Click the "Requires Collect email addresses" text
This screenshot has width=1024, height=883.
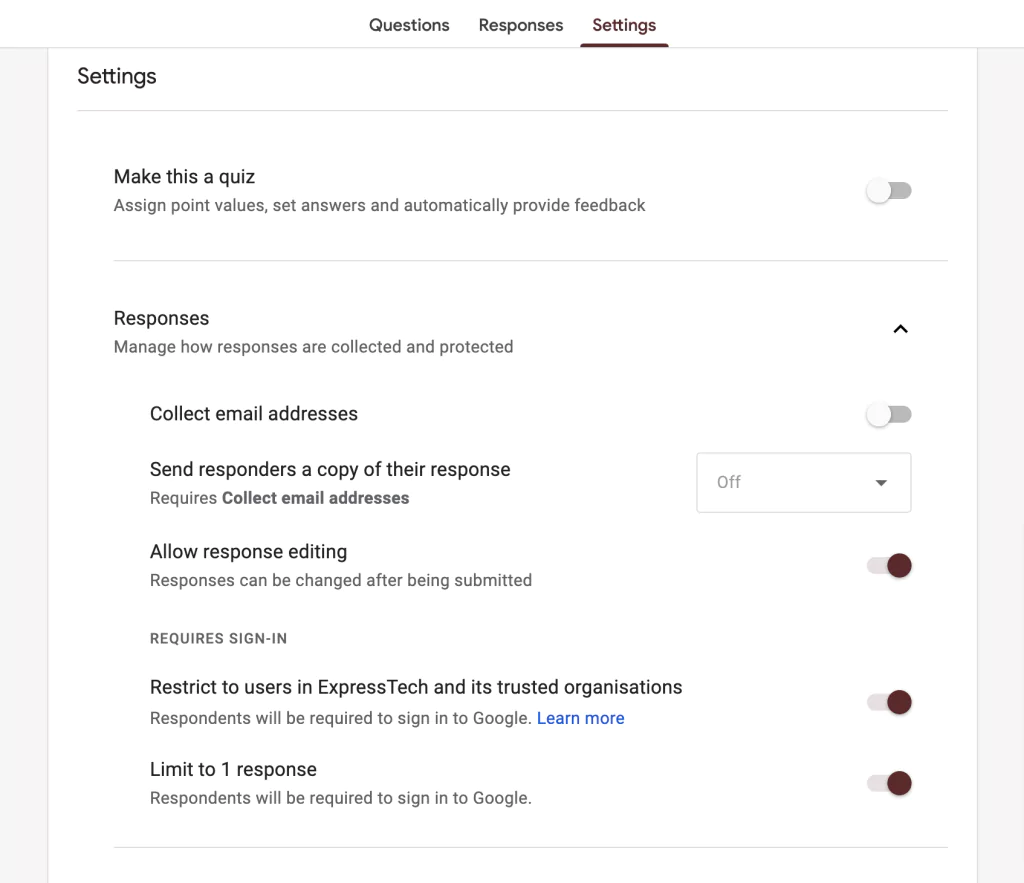(x=279, y=498)
